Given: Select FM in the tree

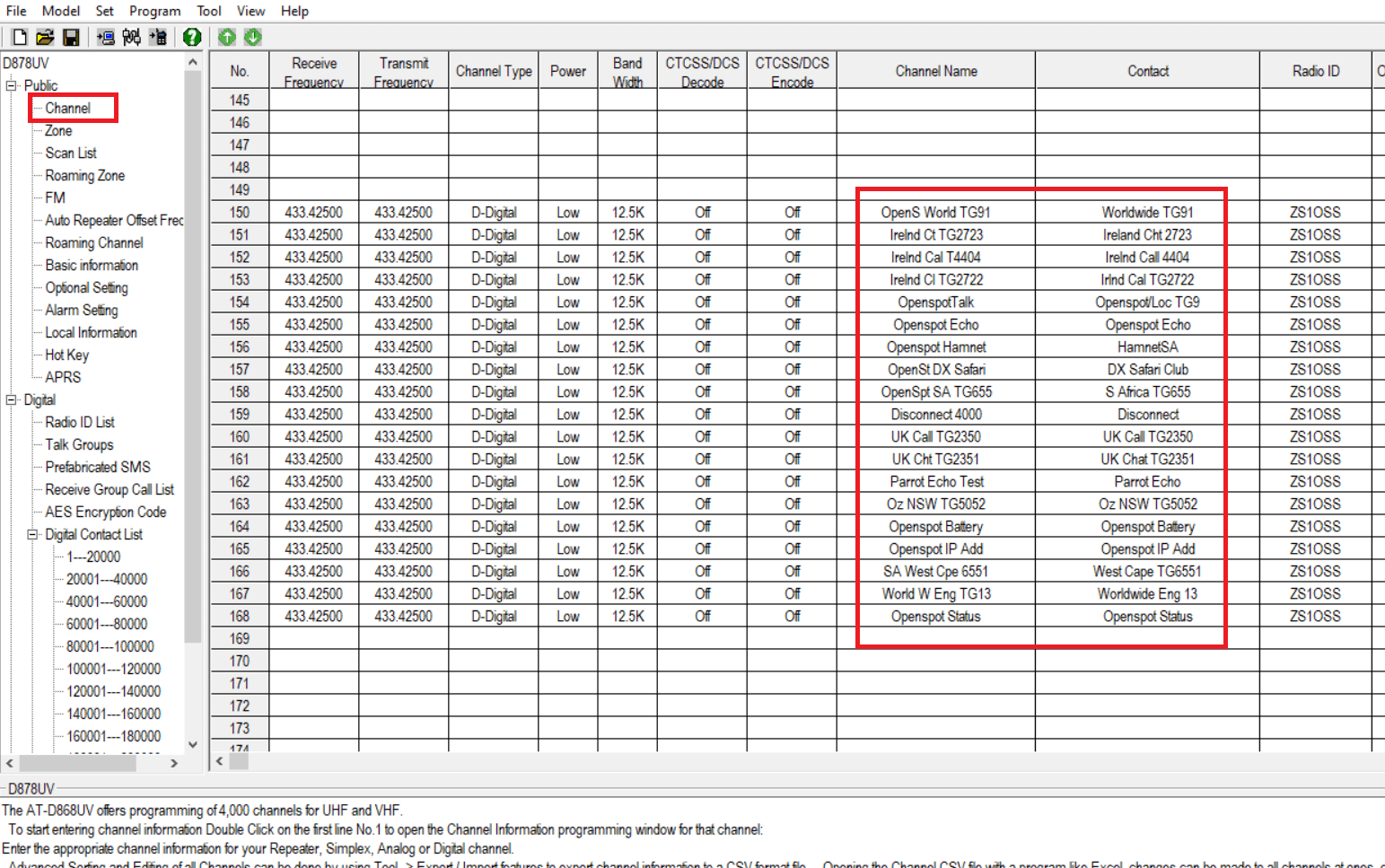Looking at the screenshot, I should [x=55, y=197].
